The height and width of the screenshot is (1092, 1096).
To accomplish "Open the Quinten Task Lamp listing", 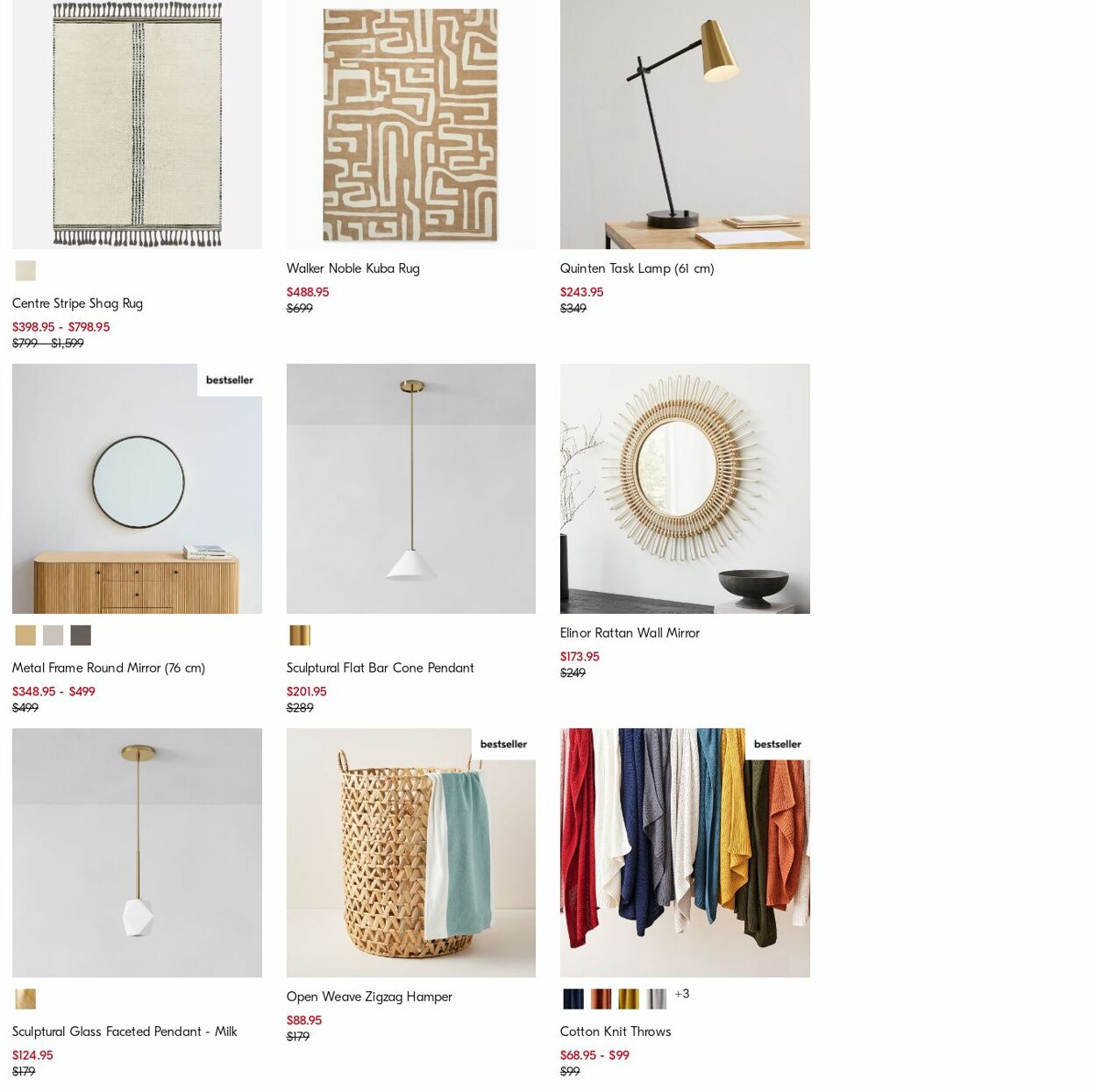I will (x=637, y=268).
